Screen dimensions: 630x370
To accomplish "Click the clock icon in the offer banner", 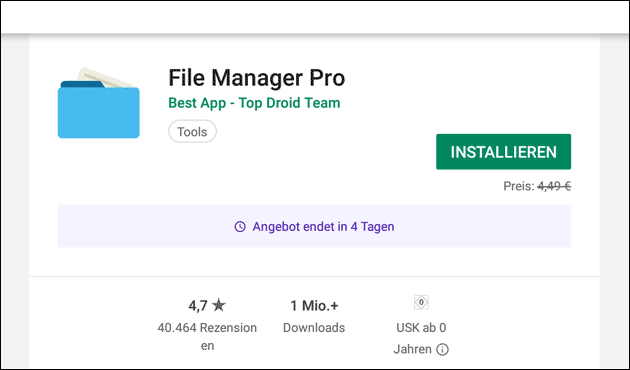I will tap(240, 227).
